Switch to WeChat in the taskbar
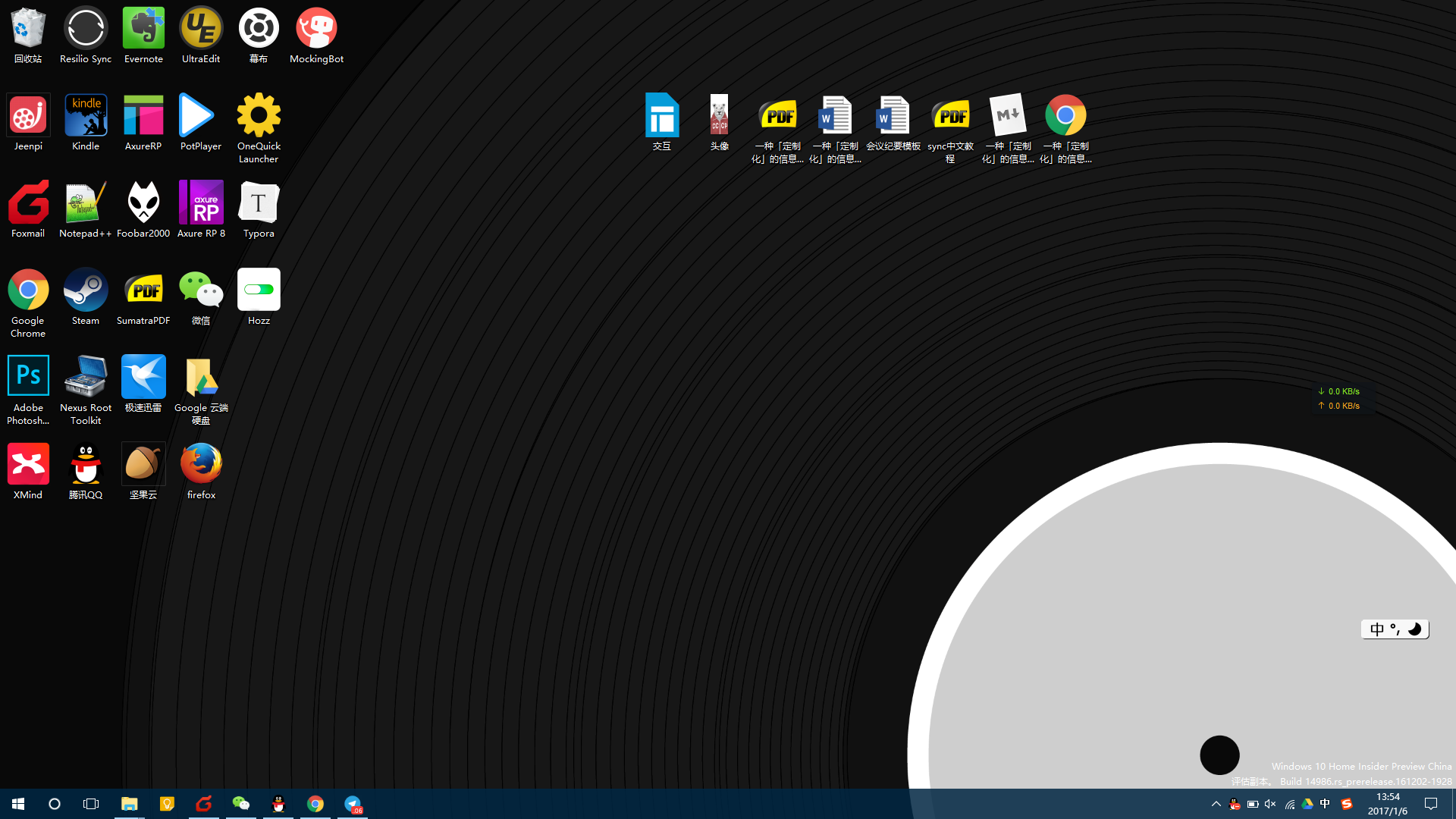This screenshot has width=1456, height=819. pos(241,804)
